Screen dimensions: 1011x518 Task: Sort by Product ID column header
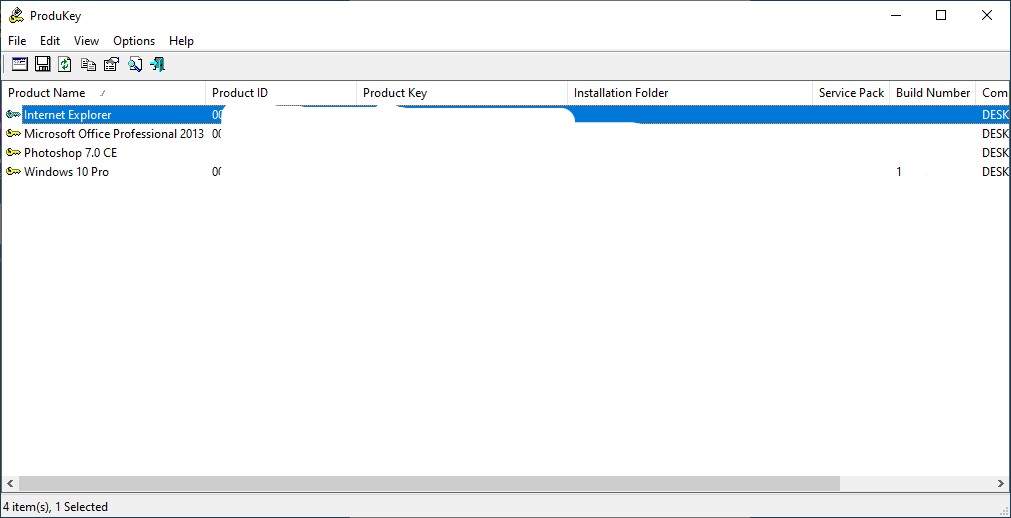pos(281,93)
